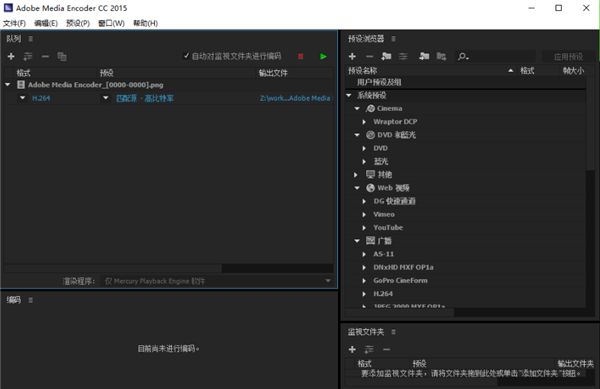Screen dimensions: 600x389
Task: Click the preset settings icon in preset browser
Action: pyautogui.click(x=403, y=57)
